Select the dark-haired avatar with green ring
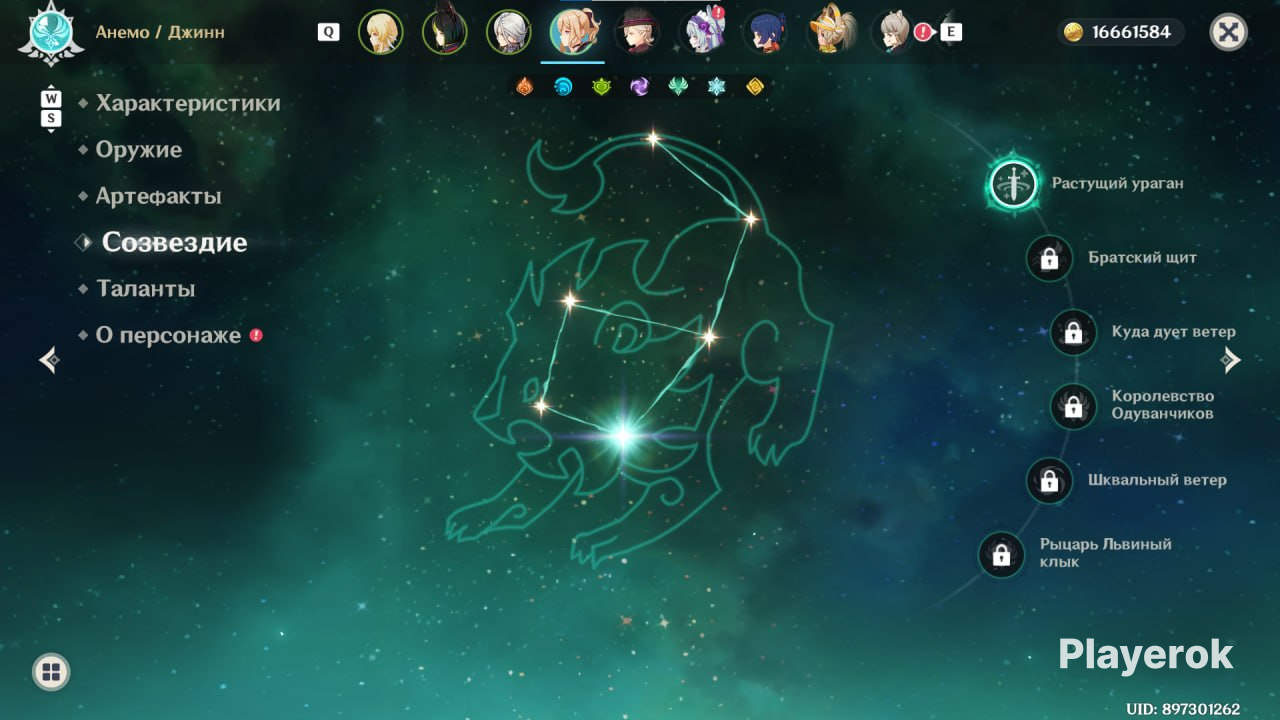The height and width of the screenshot is (720, 1280). click(x=444, y=32)
